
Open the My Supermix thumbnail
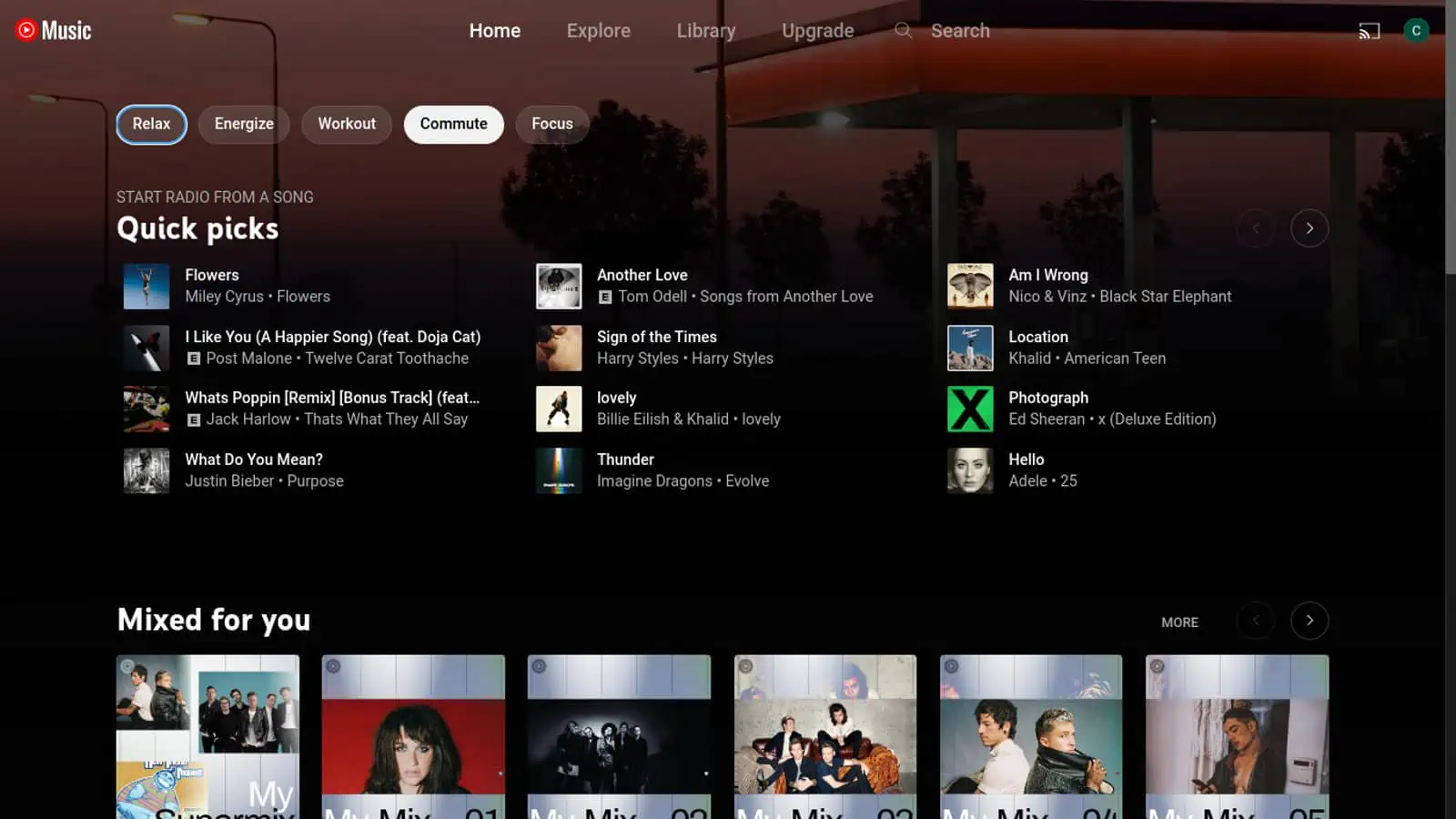point(207,736)
